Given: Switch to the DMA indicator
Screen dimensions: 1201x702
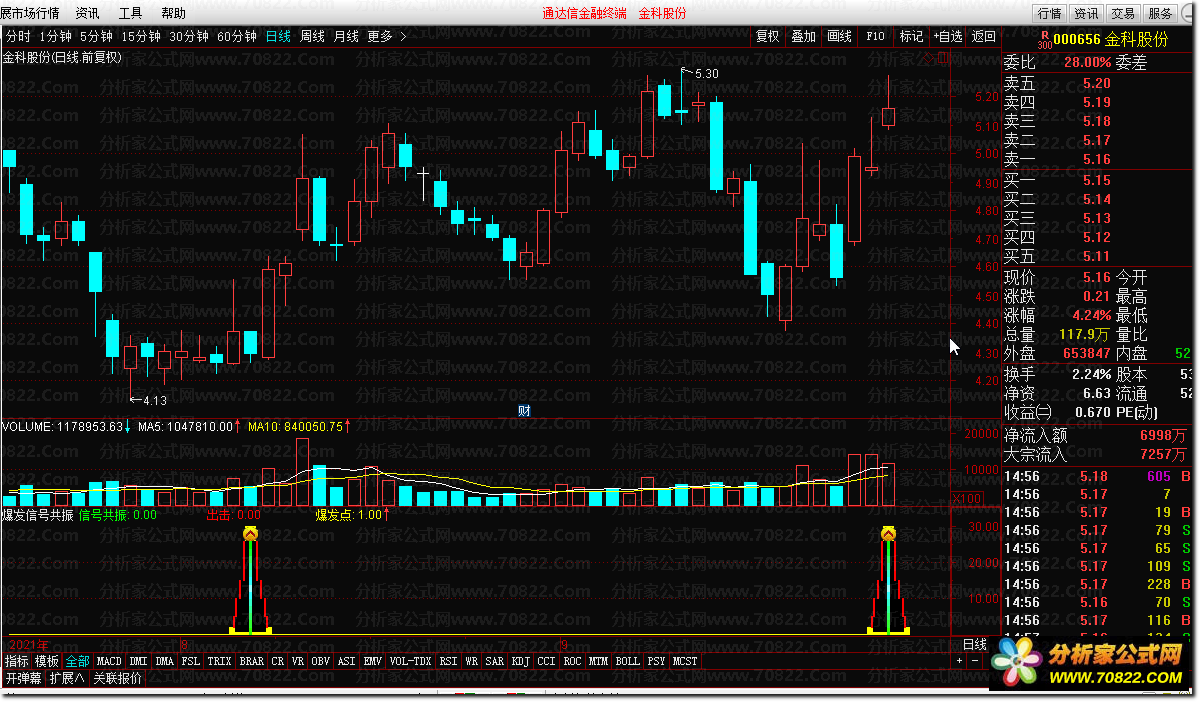Looking at the screenshot, I should pos(165,662).
